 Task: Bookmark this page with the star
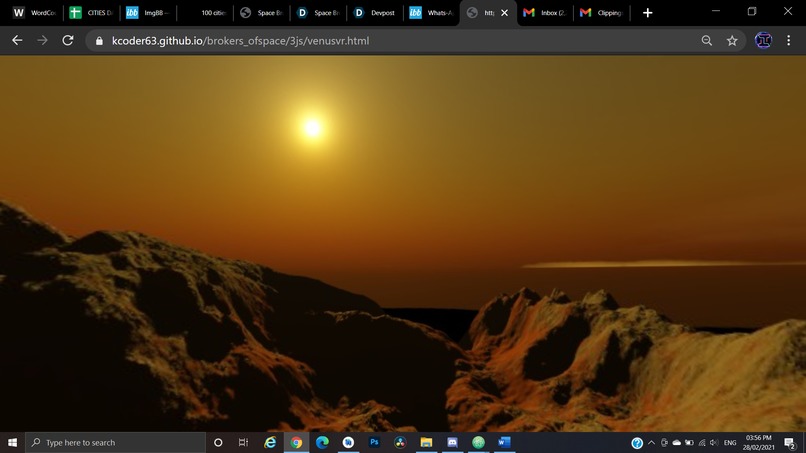[732, 41]
